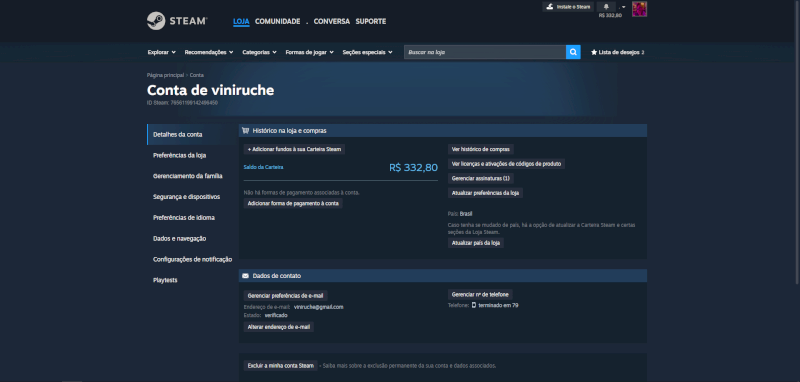Click Adicionar fundos à sua Carteira Steam

pos(294,149)
